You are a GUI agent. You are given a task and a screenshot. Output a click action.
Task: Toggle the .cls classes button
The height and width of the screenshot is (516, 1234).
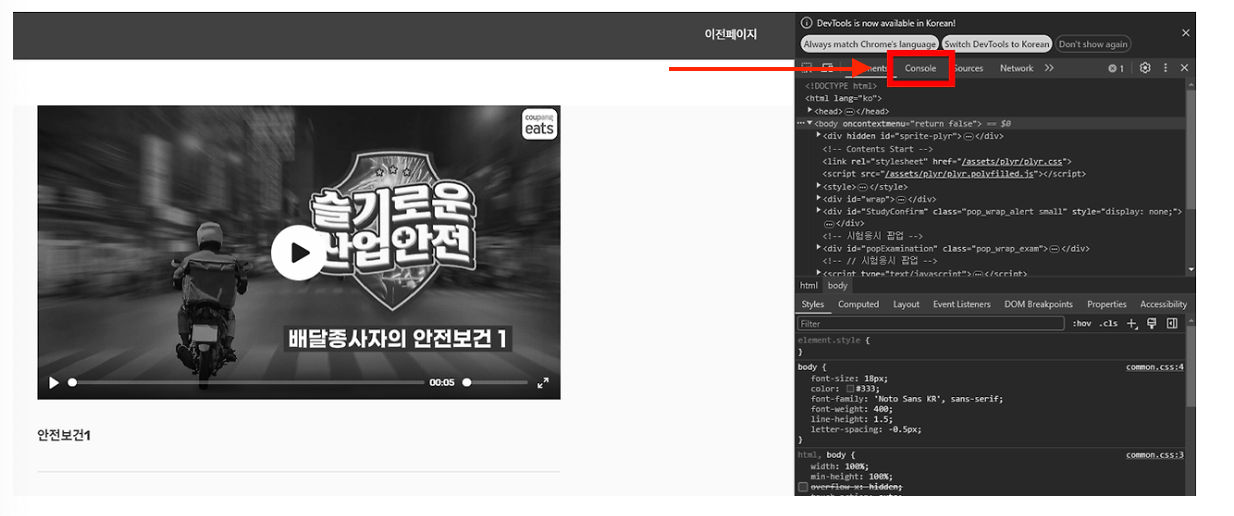pos(1108,324)
